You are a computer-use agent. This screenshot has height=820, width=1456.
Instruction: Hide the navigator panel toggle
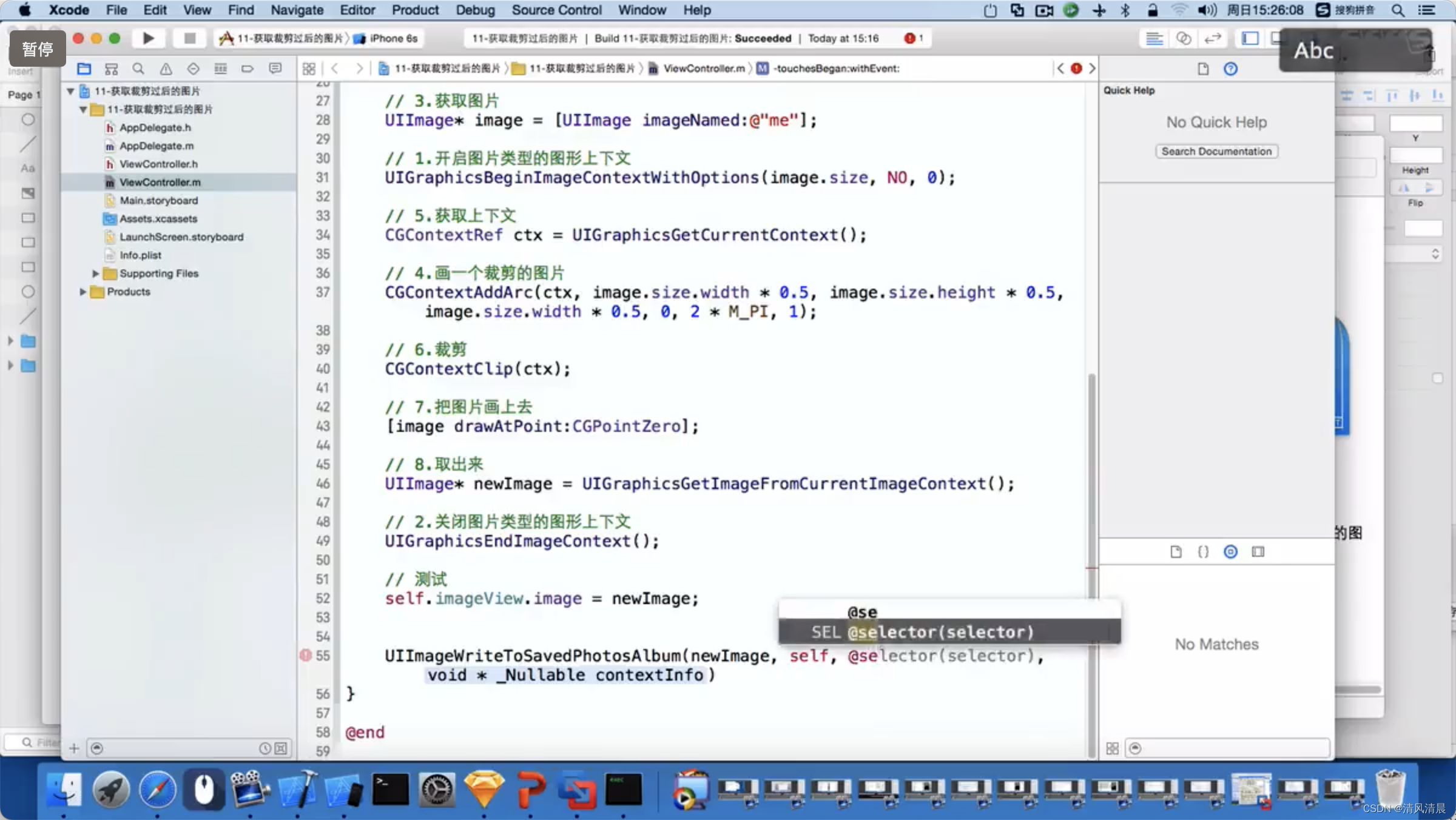tap(1250, 38)
